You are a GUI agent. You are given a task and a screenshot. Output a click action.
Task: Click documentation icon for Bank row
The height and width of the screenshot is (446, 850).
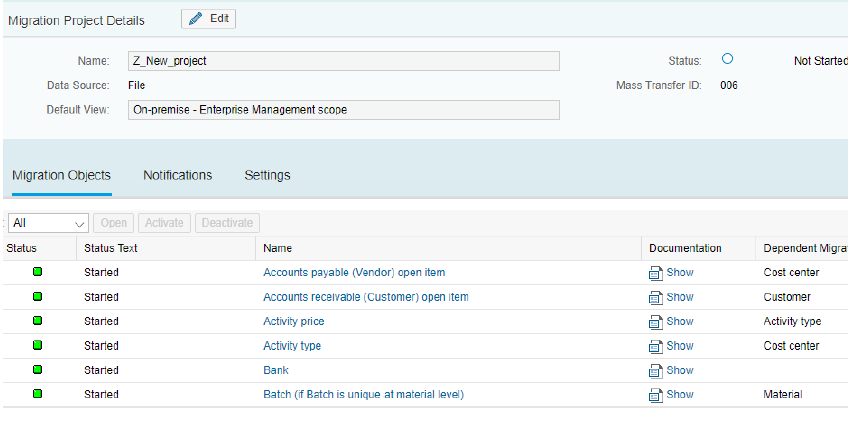656,371
